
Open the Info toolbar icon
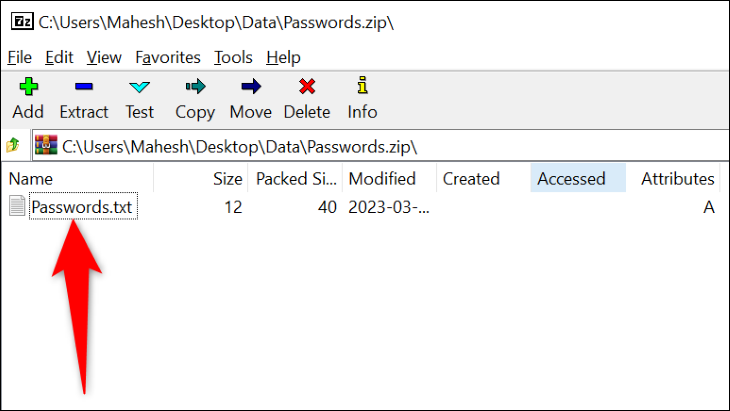click(x=362, y=97)
